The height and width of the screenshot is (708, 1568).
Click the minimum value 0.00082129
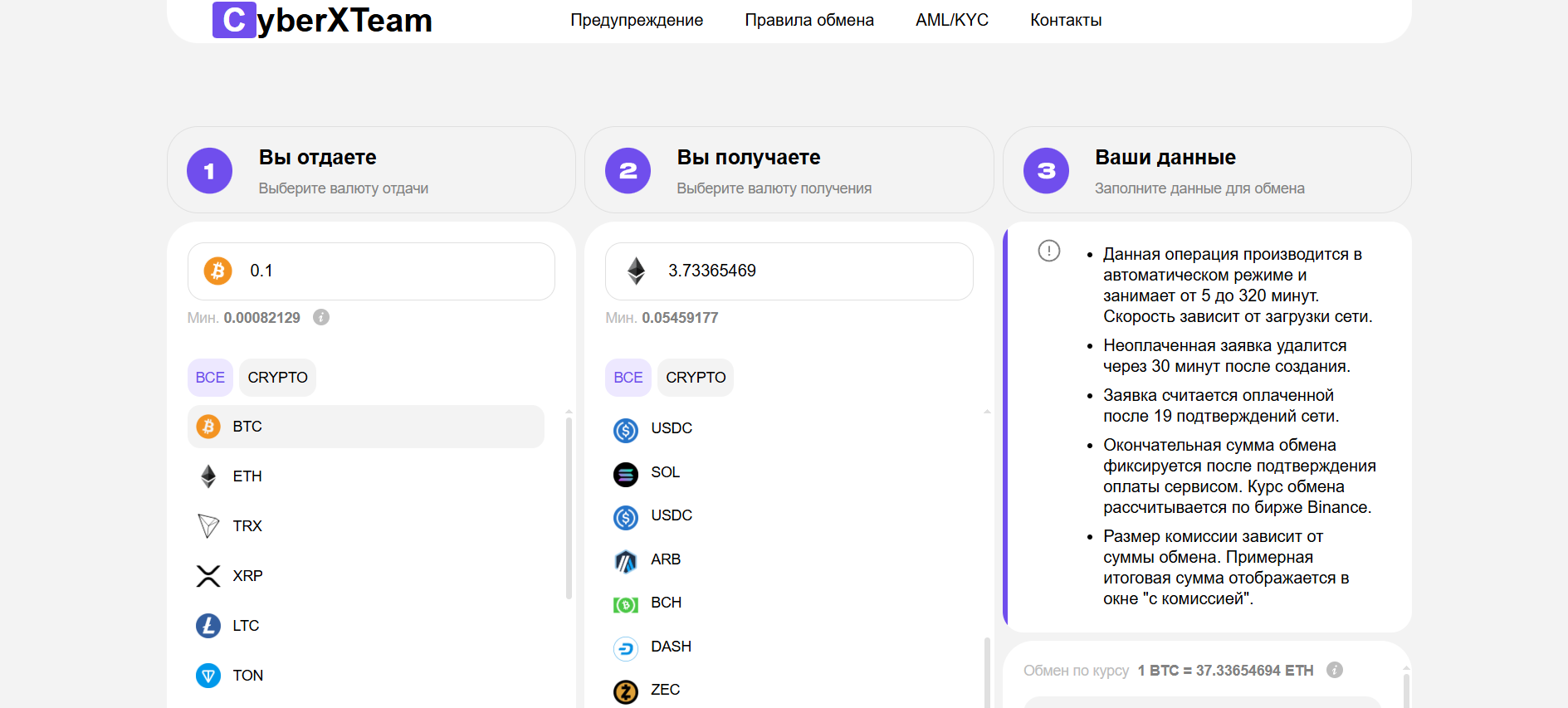262,318
